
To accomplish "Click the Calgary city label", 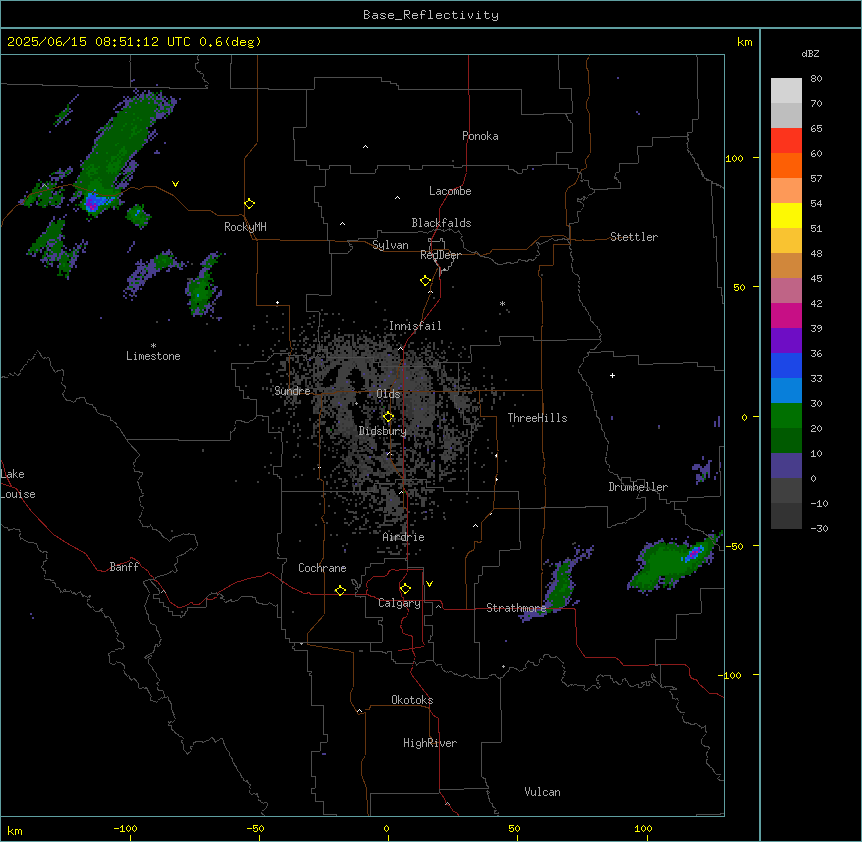I will pyautogui.click(x=399, y=603).
